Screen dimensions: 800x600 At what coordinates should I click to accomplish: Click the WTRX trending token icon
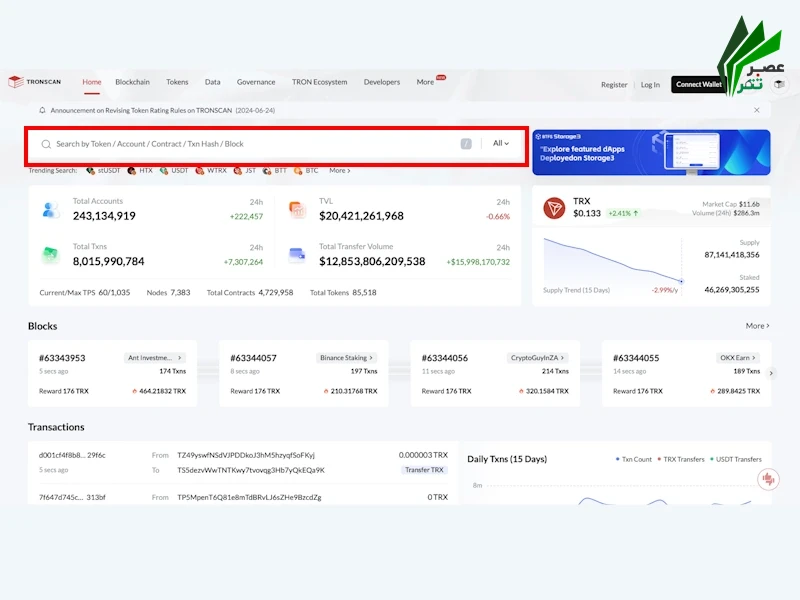199,170
